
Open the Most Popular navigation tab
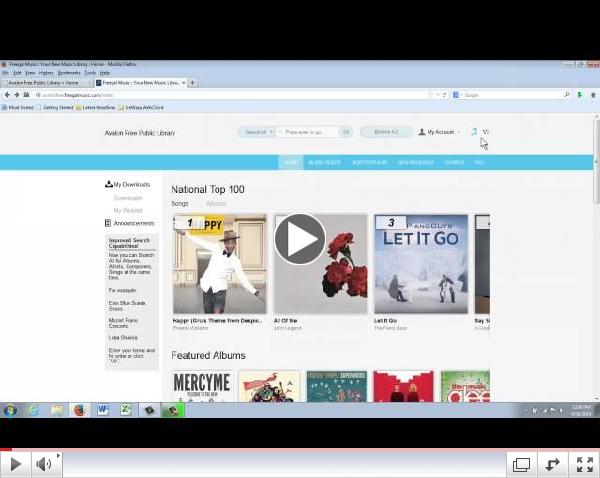point(369,162)
